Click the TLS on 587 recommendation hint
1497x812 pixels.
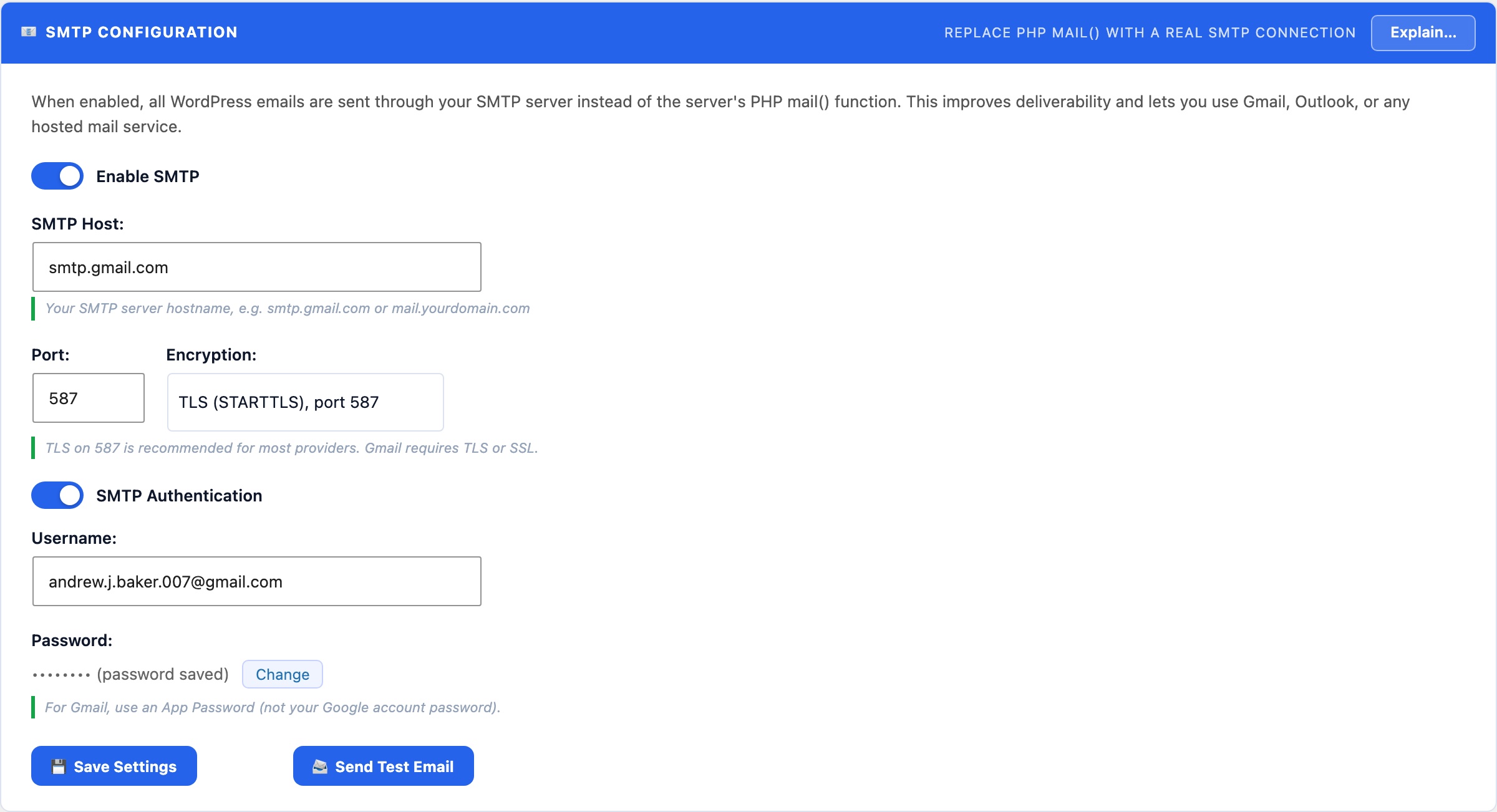point(291,448)
